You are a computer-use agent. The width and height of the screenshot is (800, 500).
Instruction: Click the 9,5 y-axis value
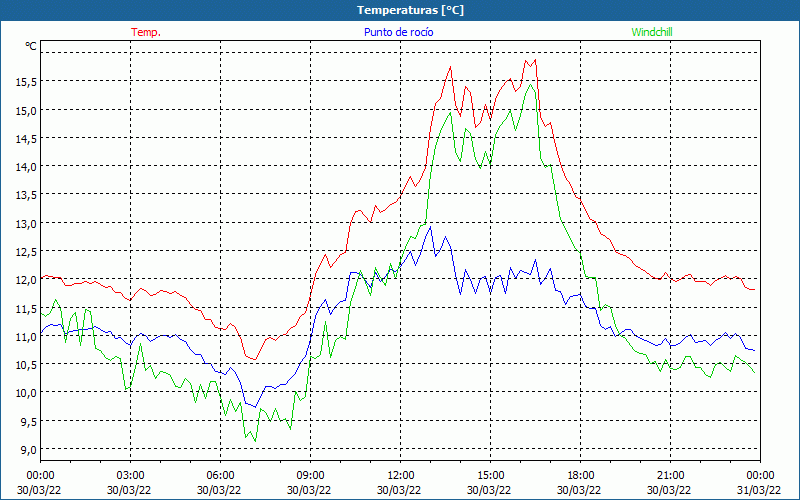[28, 421]
